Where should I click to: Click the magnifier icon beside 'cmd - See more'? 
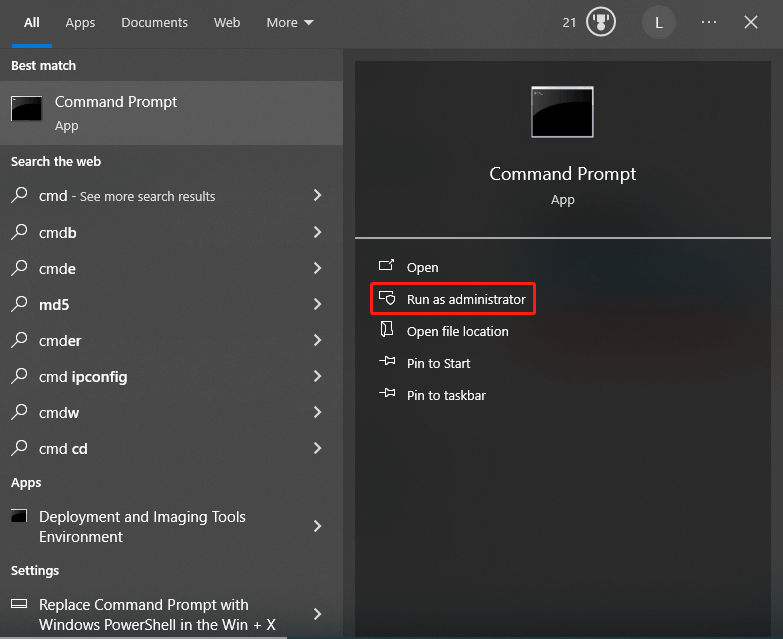[19, 195]
